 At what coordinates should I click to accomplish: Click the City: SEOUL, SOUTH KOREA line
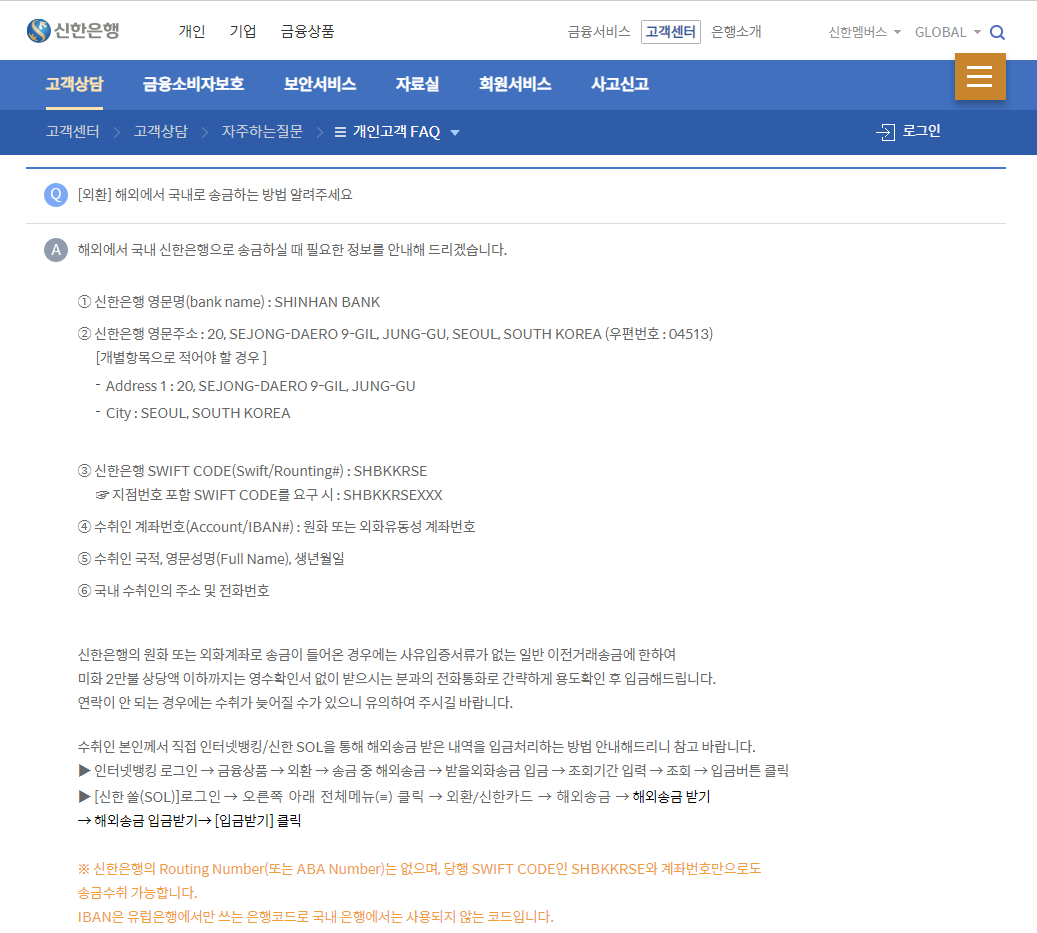pyautogui.click(x=198, y=413)
